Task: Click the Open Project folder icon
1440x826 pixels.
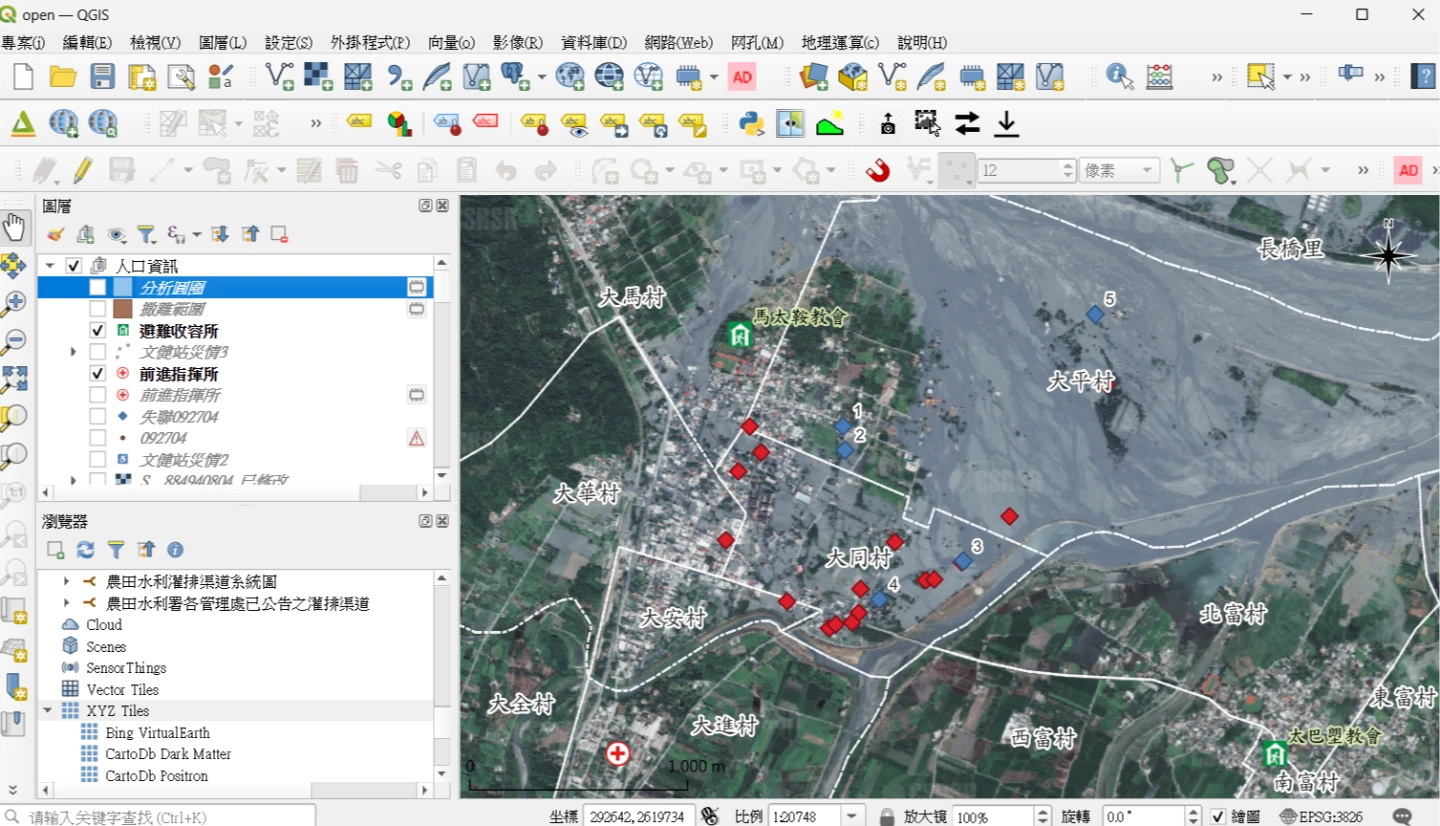Action: [x=63, y=77]
